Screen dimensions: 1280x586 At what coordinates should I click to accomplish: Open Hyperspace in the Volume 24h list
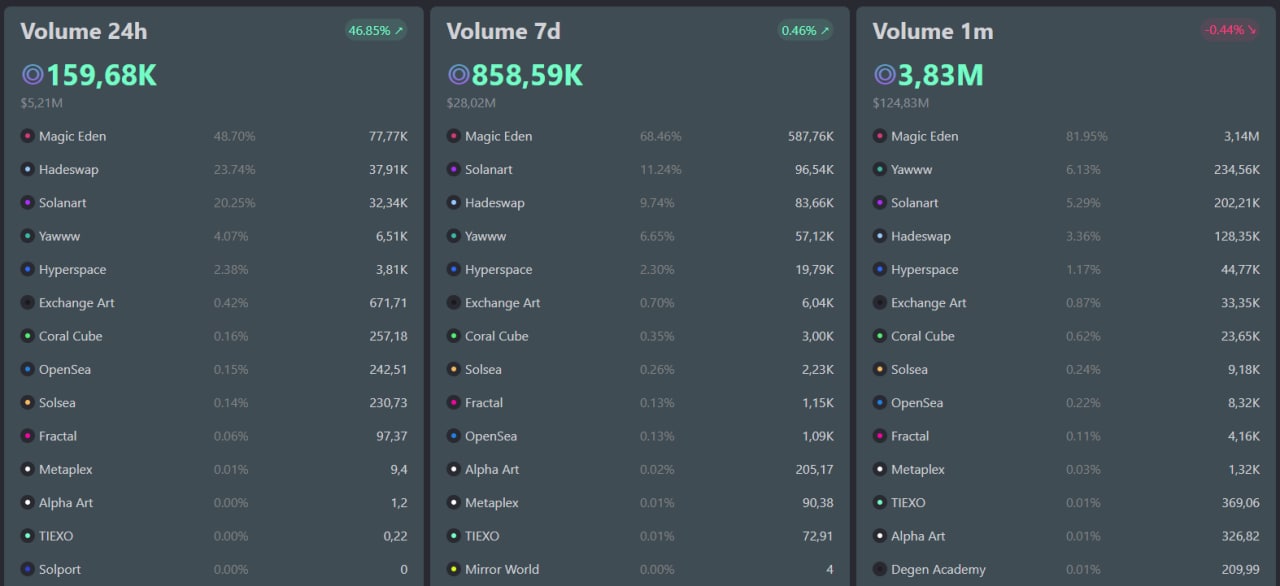[72, 270]
